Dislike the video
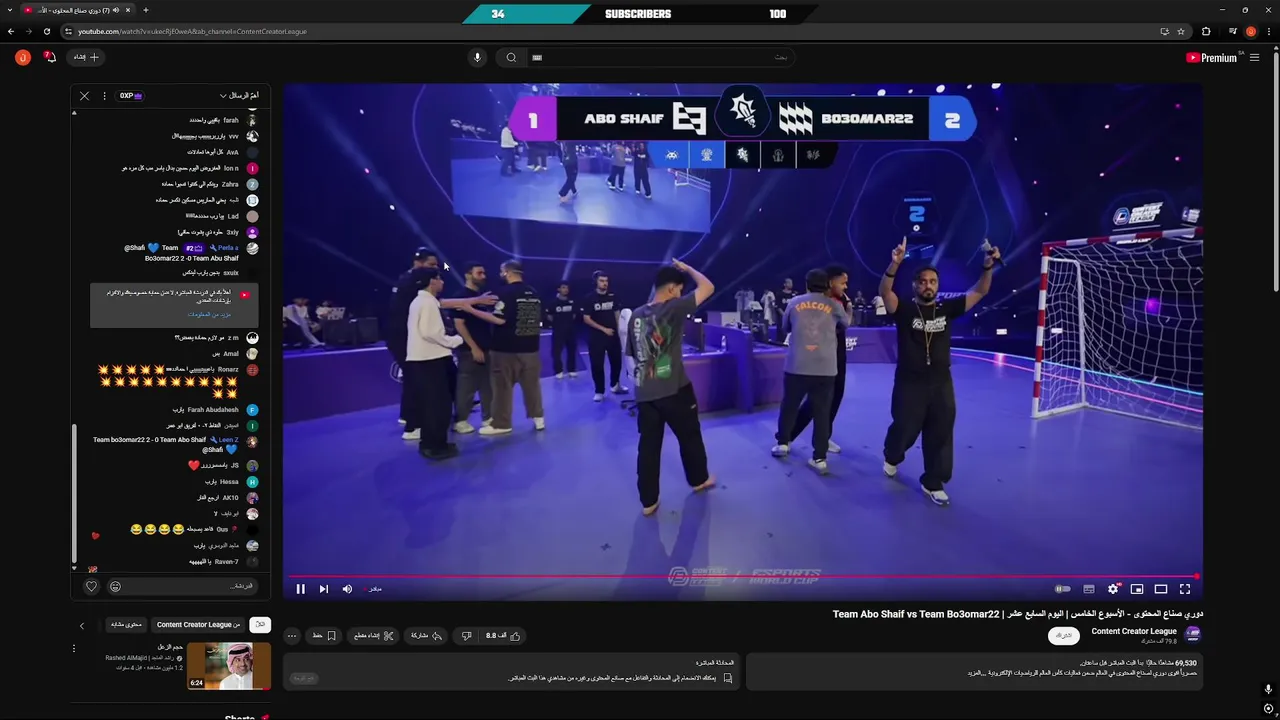Image resolution: width=1280 pixels, height=720 pixels. point(466,636)
